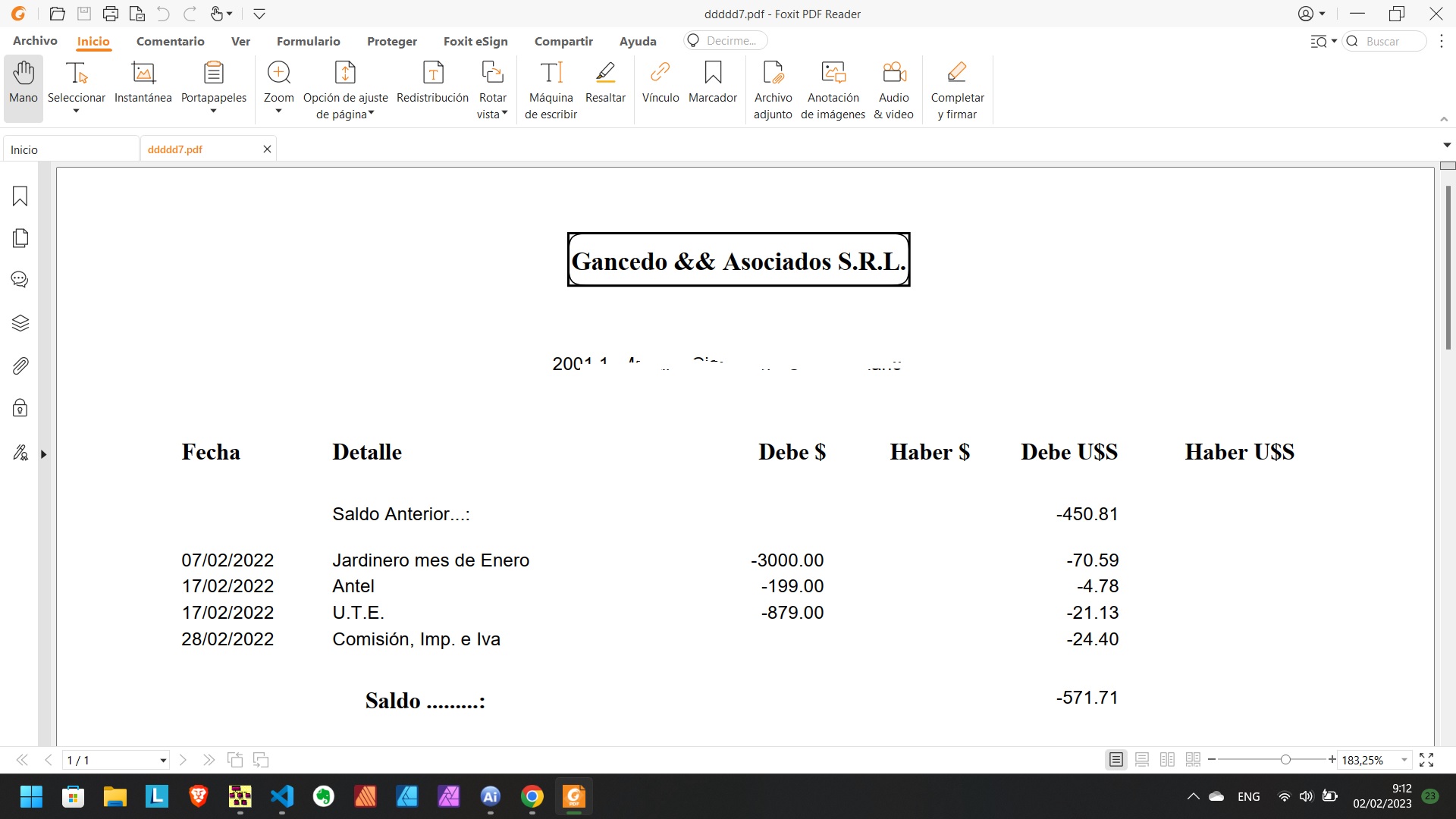Viewport: 1456px width, 819px height.
Task: Activate the Resaltar highlight tool
Action: (x=605, y=82)
